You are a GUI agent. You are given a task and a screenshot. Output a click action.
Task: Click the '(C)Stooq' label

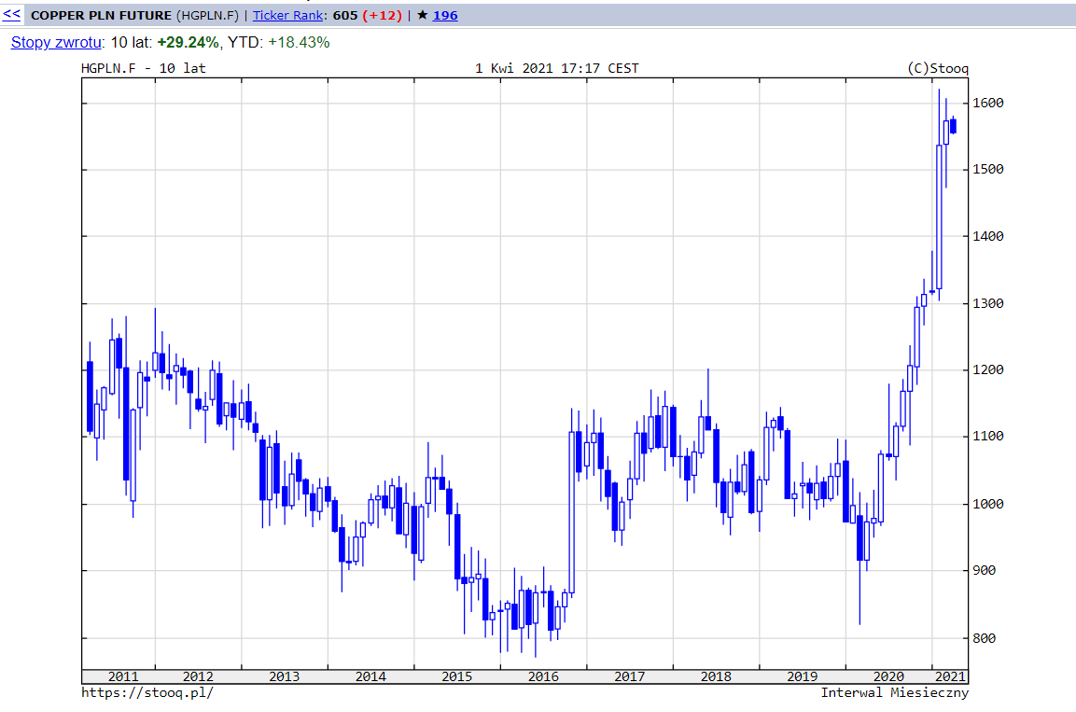[937, 68]
